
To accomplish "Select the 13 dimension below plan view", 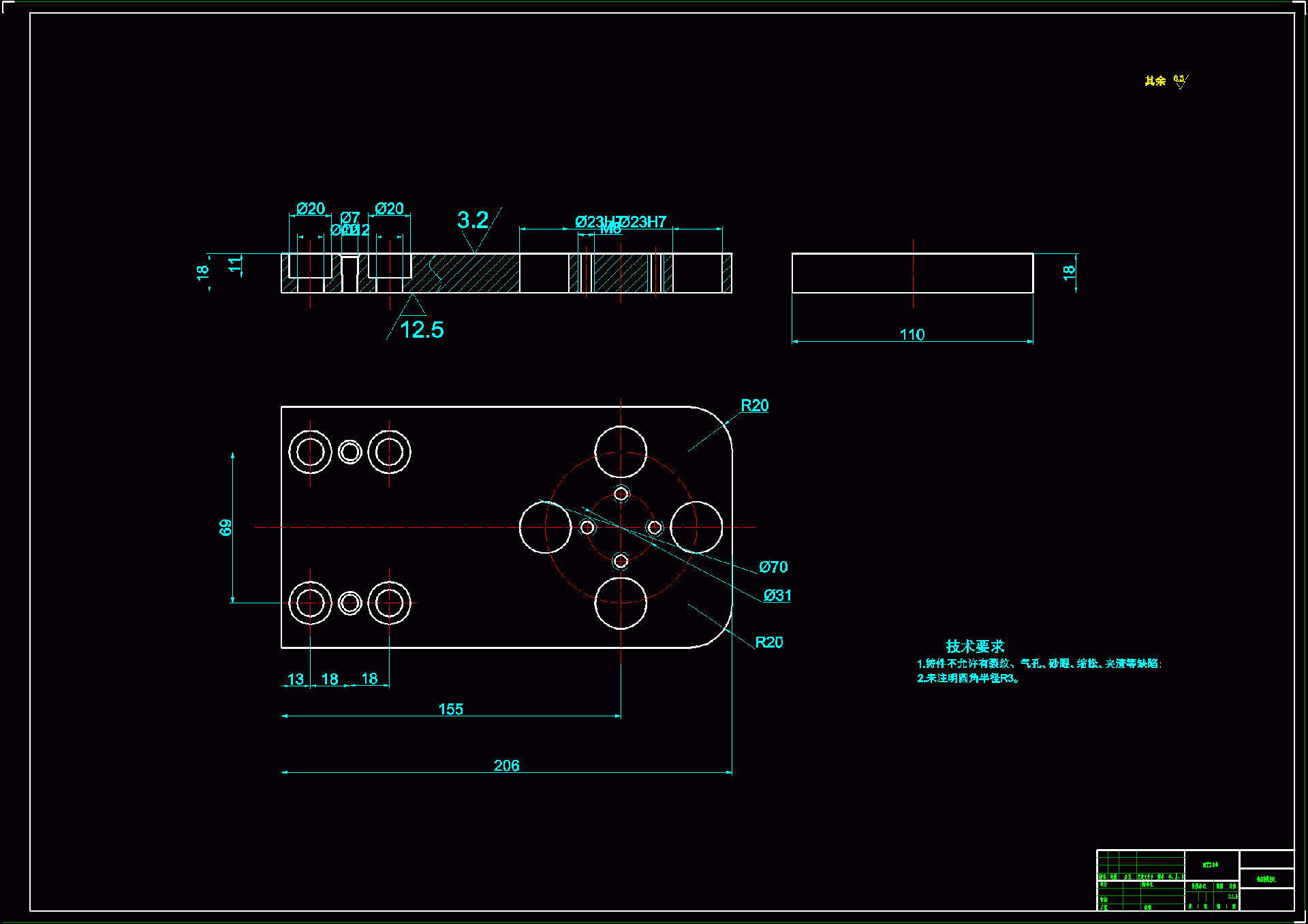I will pos(295,679).
